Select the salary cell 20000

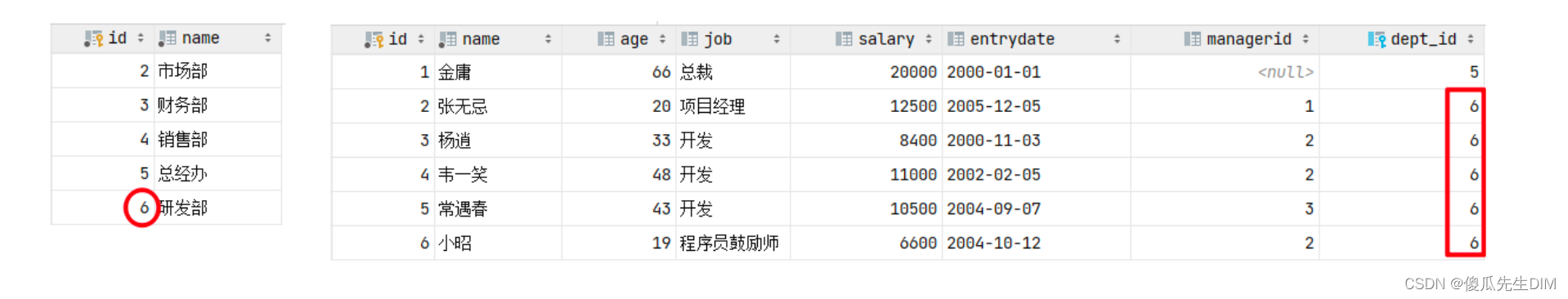[867, 72]
